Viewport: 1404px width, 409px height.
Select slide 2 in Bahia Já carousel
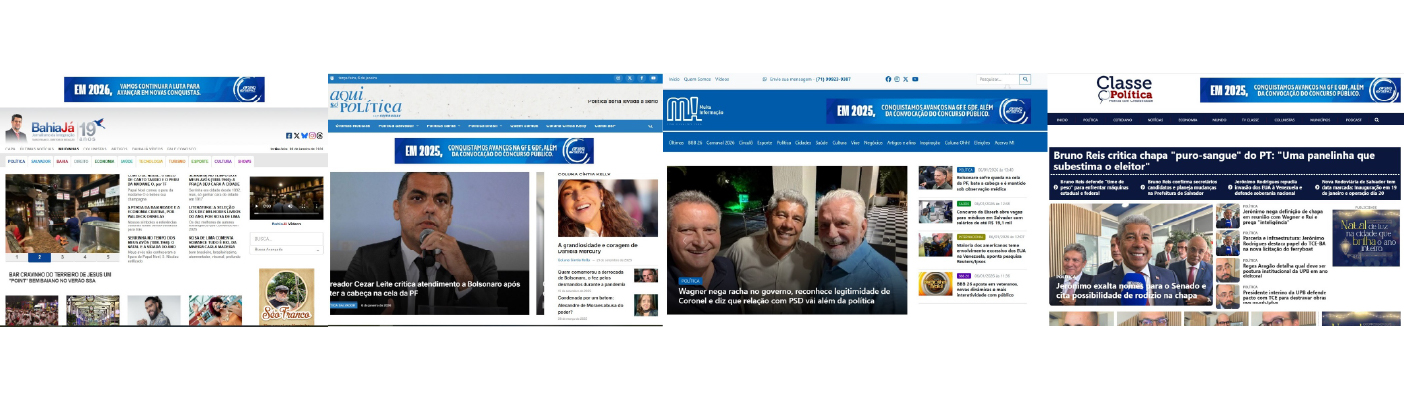40,257
